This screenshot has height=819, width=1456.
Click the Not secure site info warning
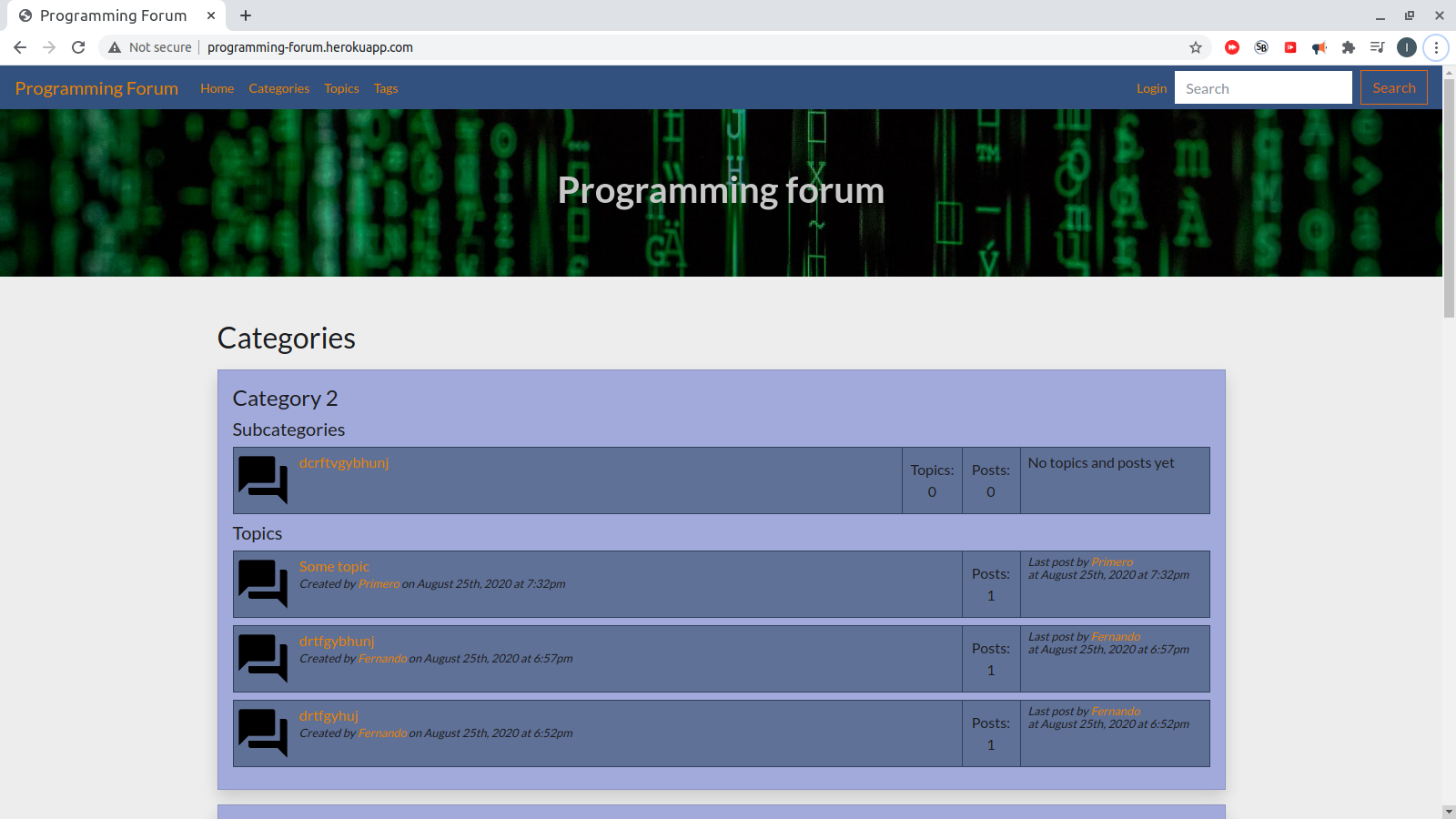[x=150, y=47]
